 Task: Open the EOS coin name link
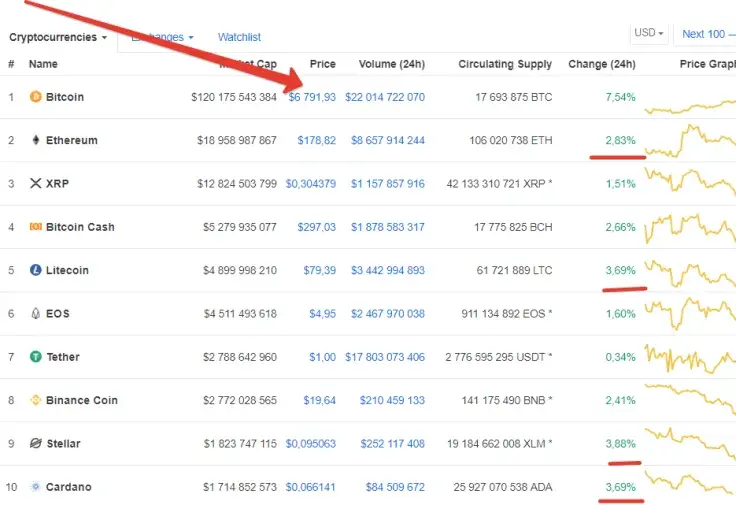[57, 314]
